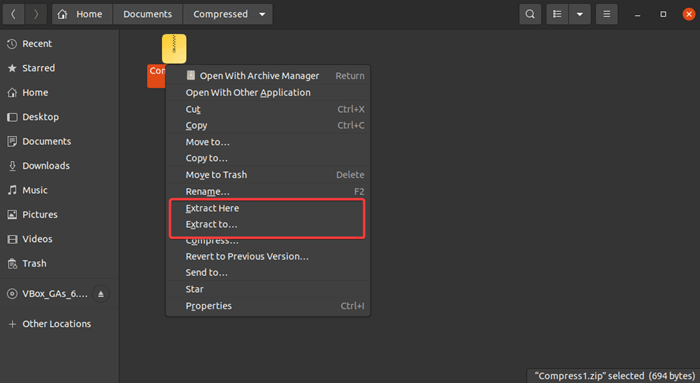Open Properties from the context menu

click(x=268, y=306)
